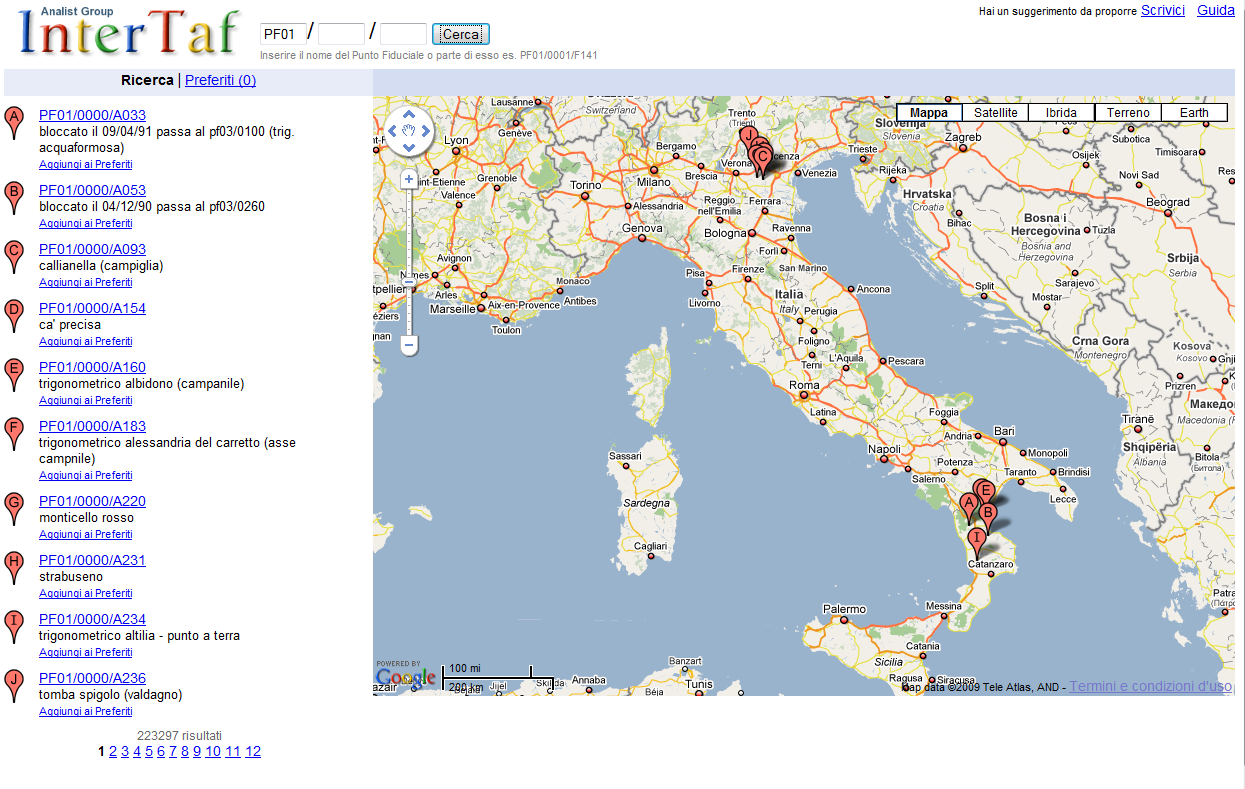1245x789 pixels.
Task: Pan the map down with the arrow
Action: [409, 148]
